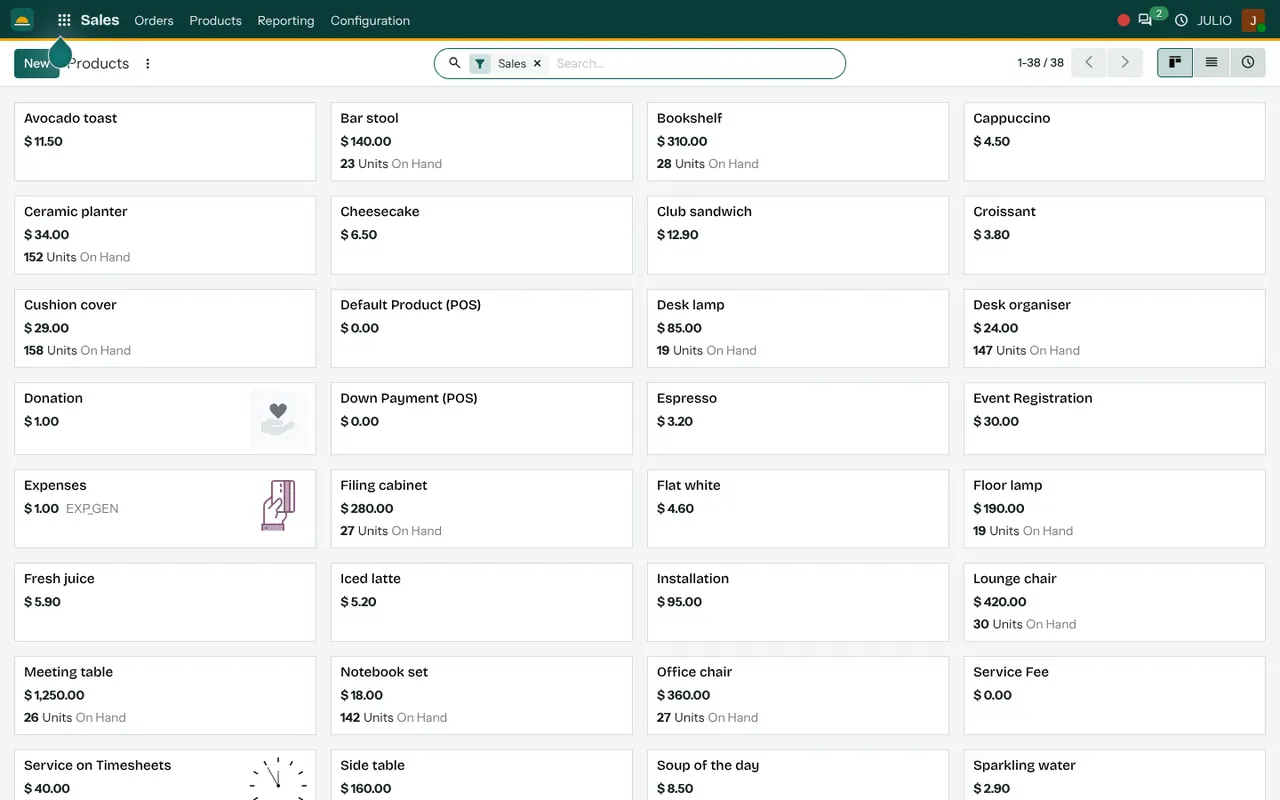Select the Notebook set product
This screenshot has height=800, width=1280.
482,695
